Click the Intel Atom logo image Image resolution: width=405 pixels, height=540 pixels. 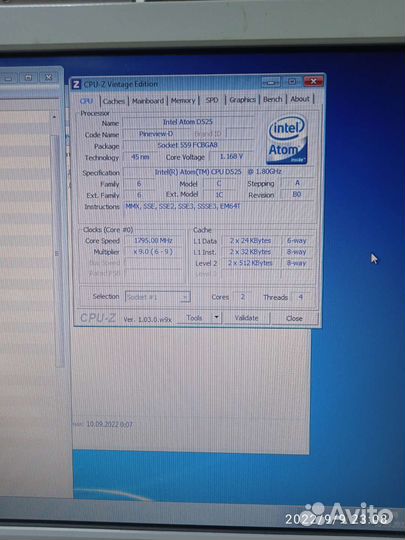point(287,139)
